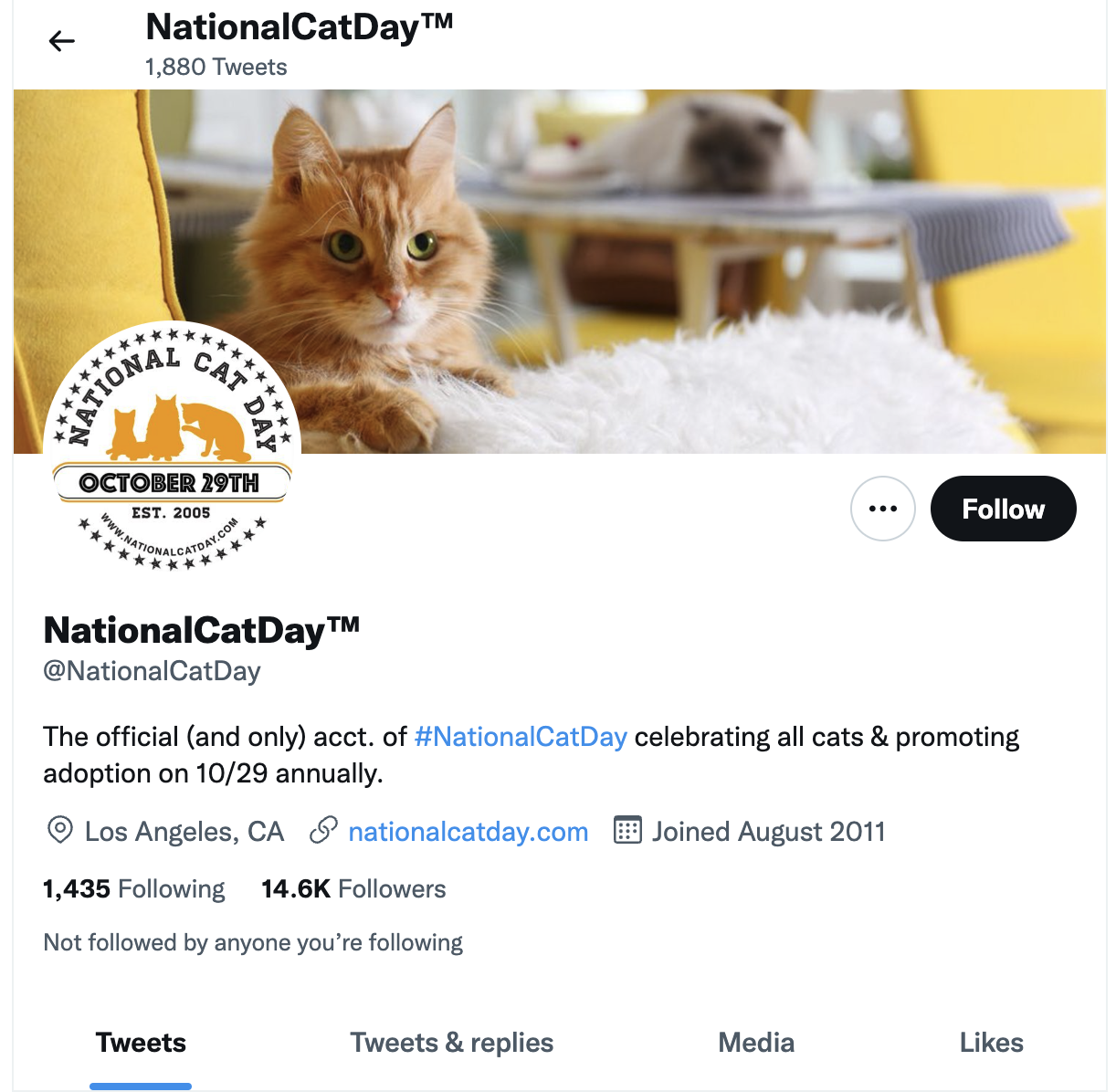
Task: Select the Tweets tab
Action: tap(140, 1042)
